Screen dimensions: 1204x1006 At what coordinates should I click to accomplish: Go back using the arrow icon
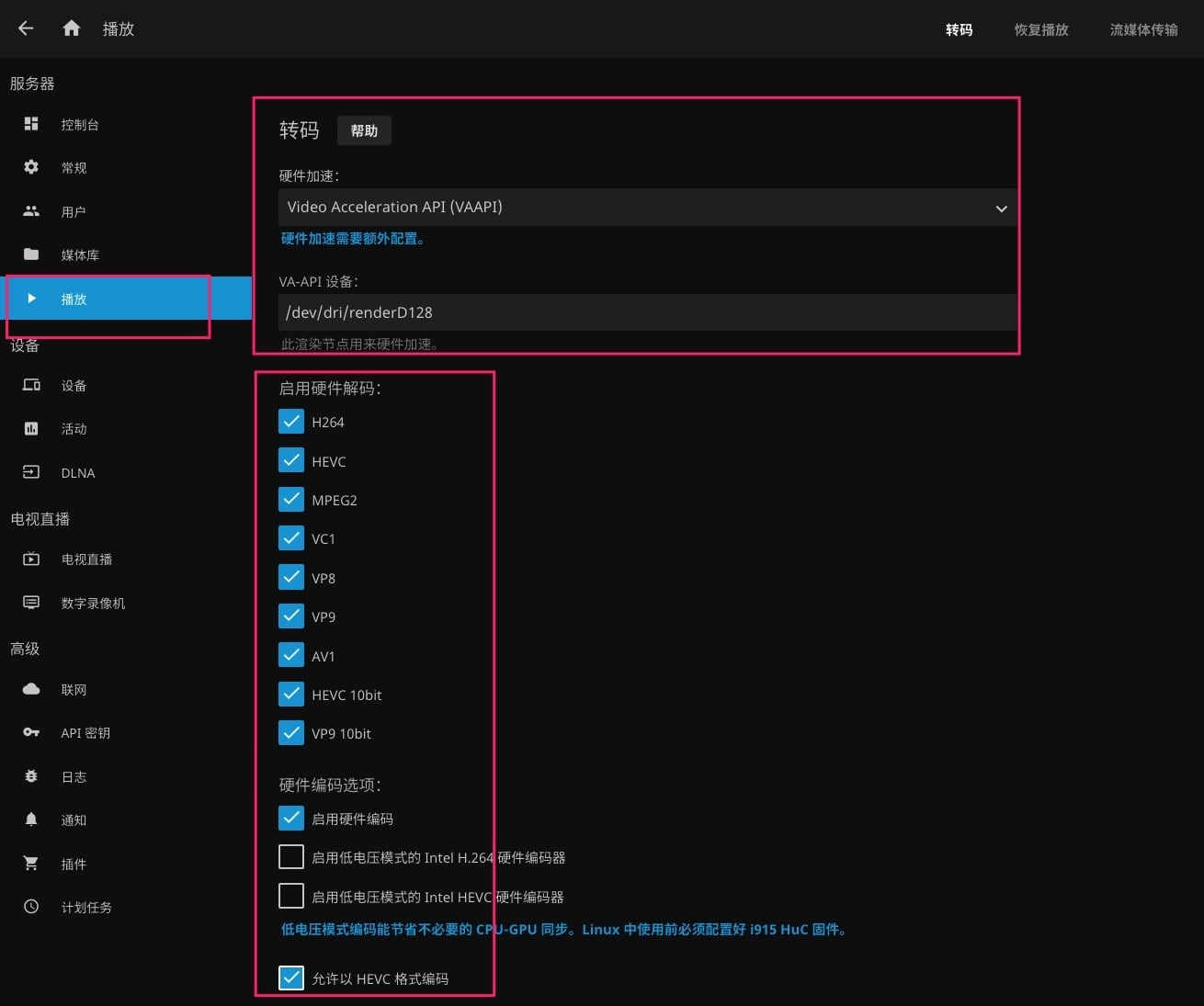pos(26,28)
